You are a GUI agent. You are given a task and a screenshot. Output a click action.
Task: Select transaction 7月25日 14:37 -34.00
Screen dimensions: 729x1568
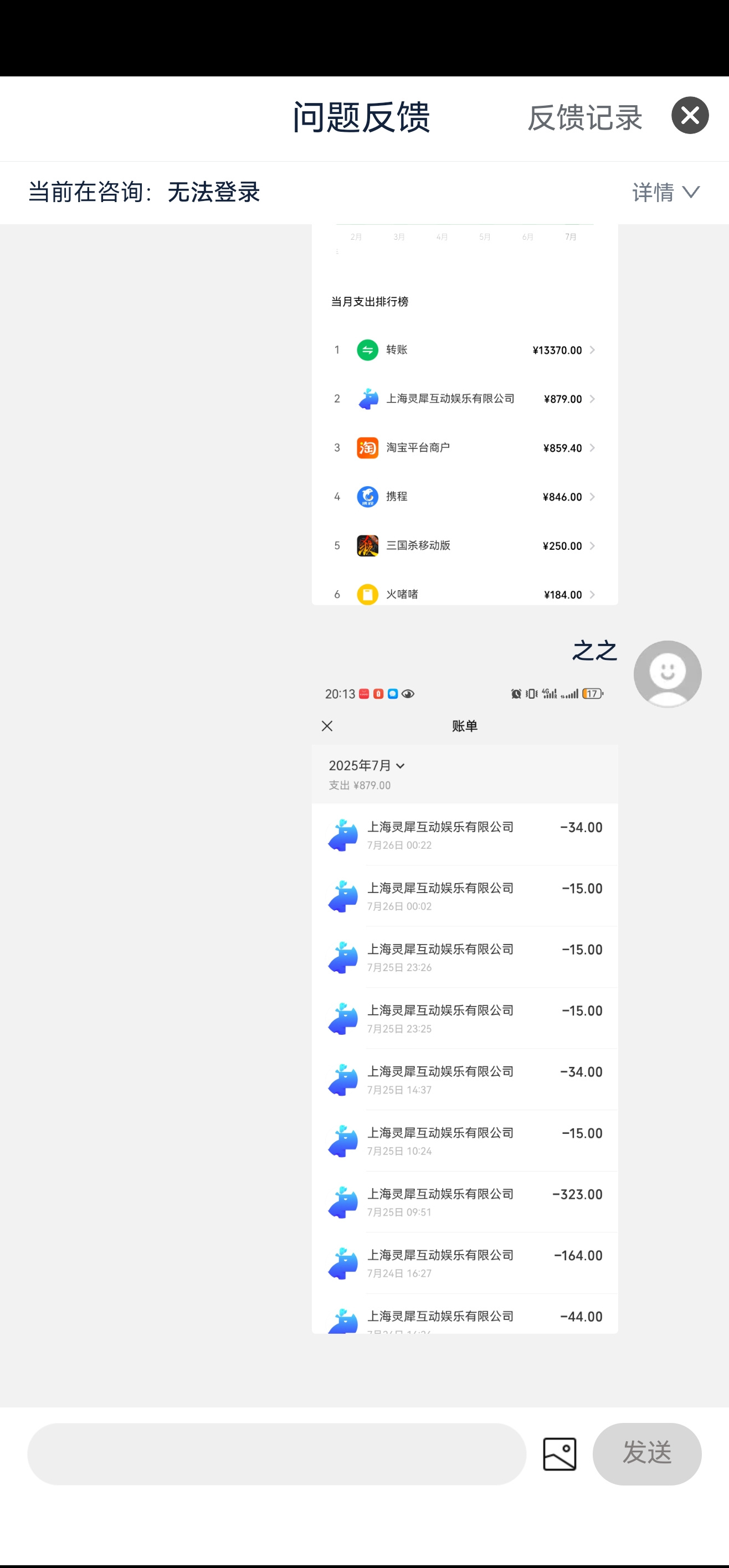click(465, 1079)
